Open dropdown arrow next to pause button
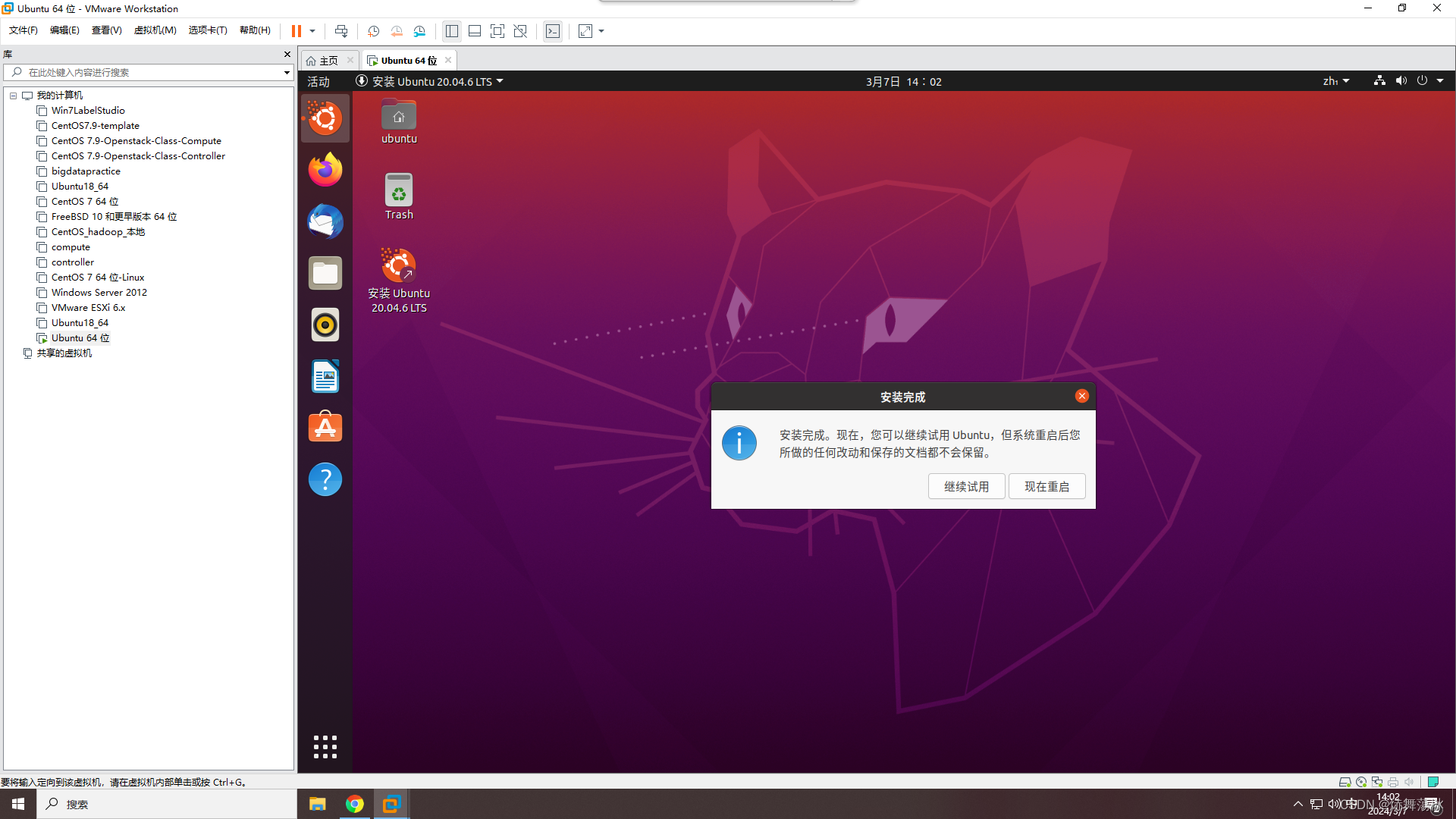1456x819 pixels. click(312, 31)
